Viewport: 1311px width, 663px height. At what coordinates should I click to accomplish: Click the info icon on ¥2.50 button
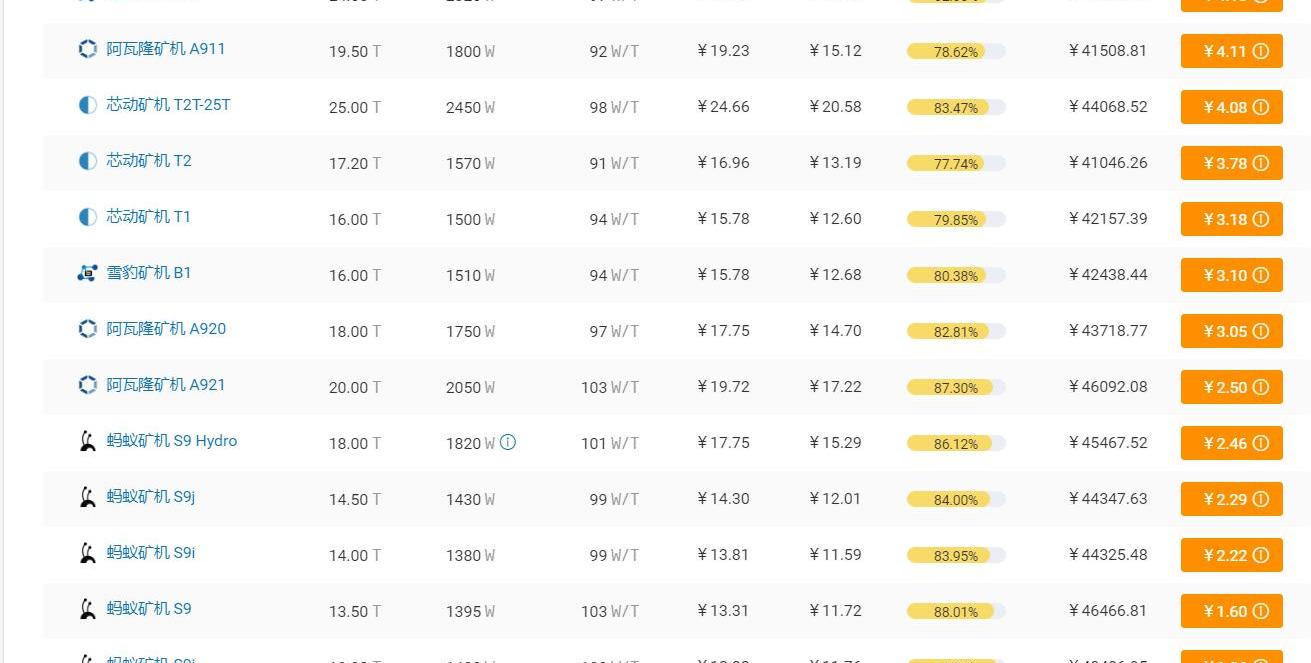[x=1261, y=387]
